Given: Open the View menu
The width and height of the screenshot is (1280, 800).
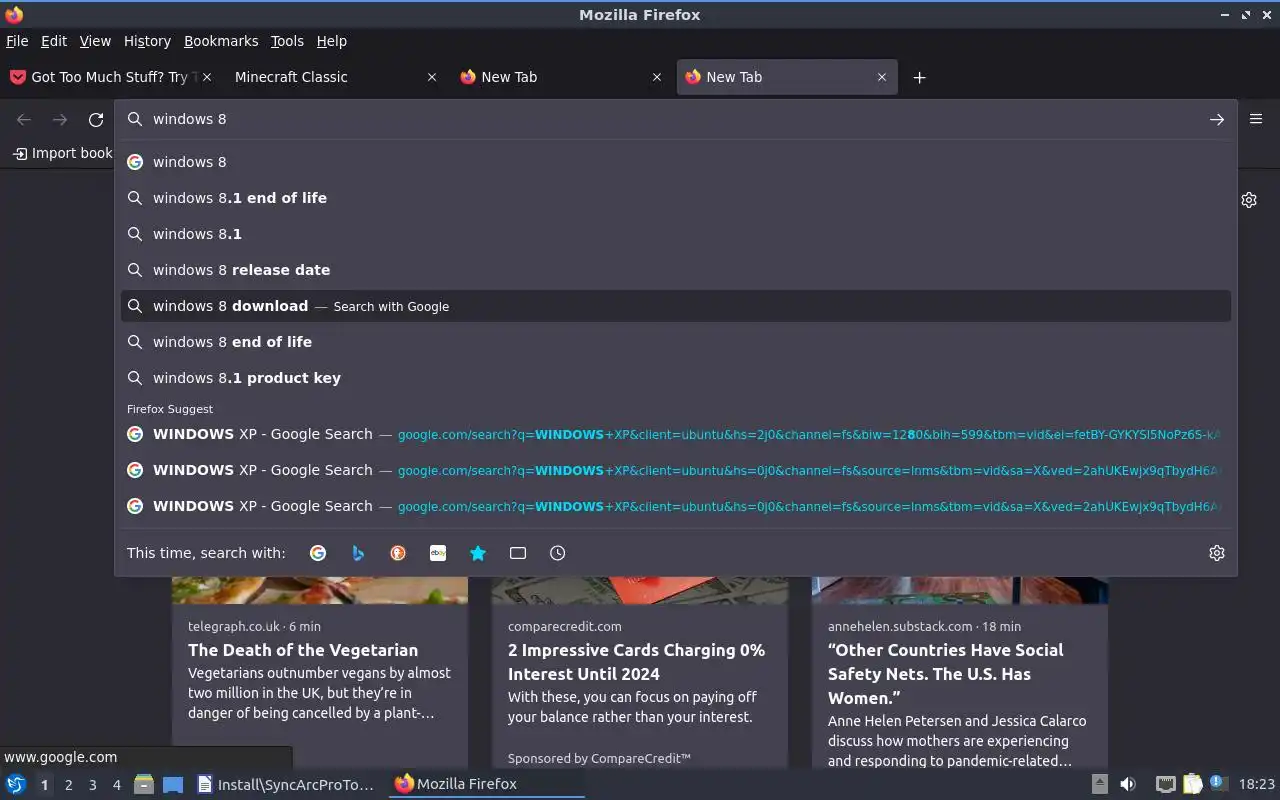Looking at the screenshot, I should click(x=95, y=41).
